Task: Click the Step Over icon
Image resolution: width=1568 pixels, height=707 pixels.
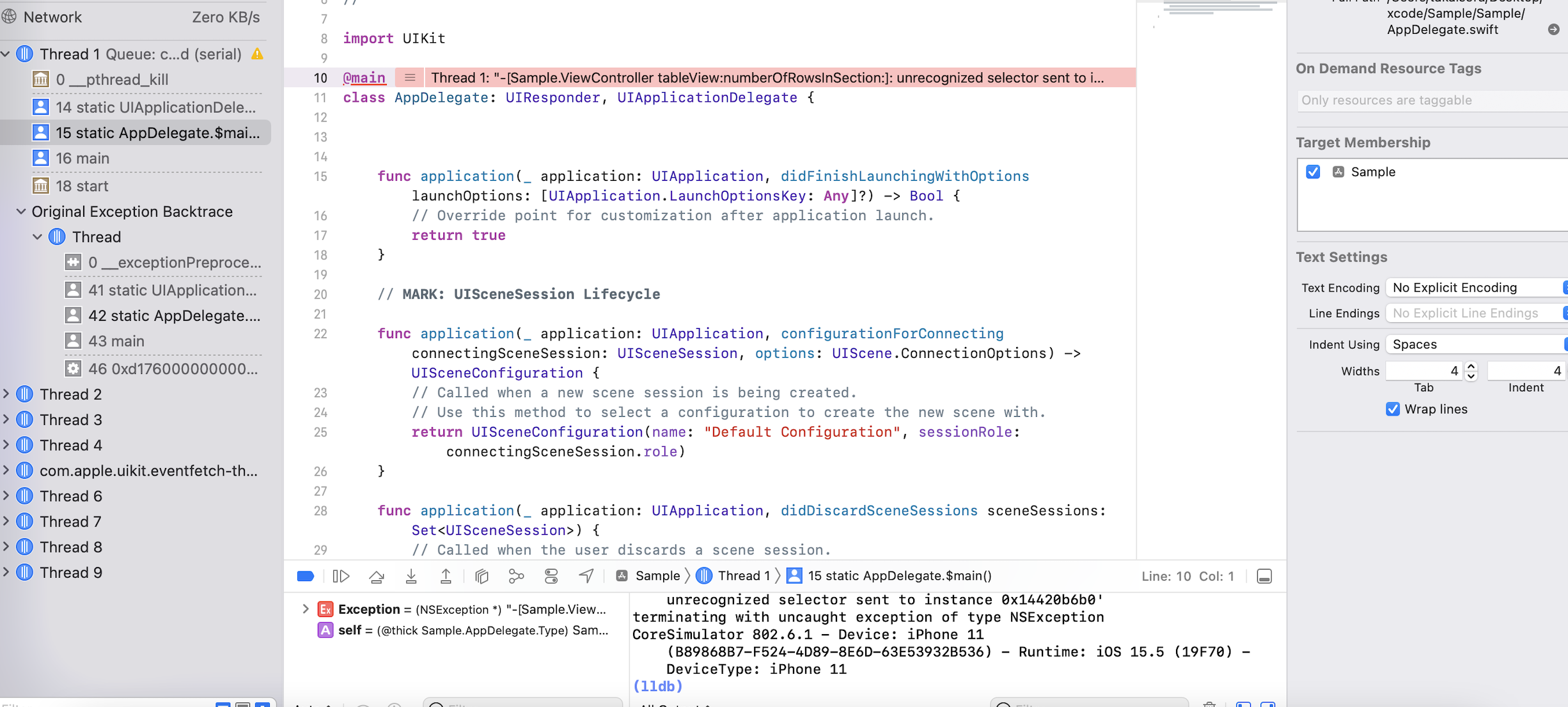Action: (x=377, y=576)
